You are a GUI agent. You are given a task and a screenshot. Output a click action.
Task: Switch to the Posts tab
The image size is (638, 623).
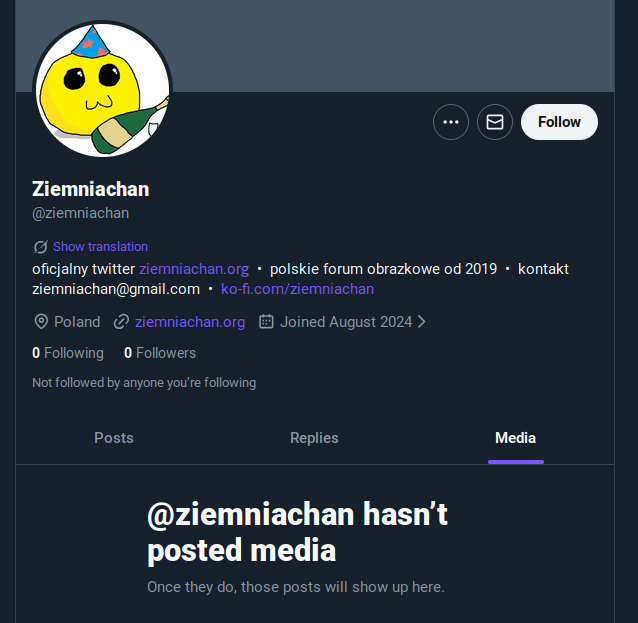pos(114,438)
